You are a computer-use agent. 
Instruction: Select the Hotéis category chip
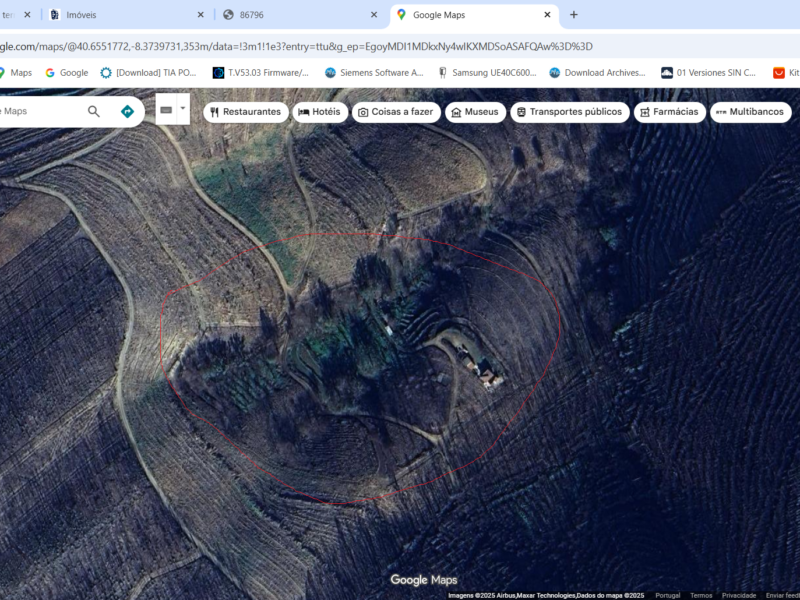click(x=320, y=112)
